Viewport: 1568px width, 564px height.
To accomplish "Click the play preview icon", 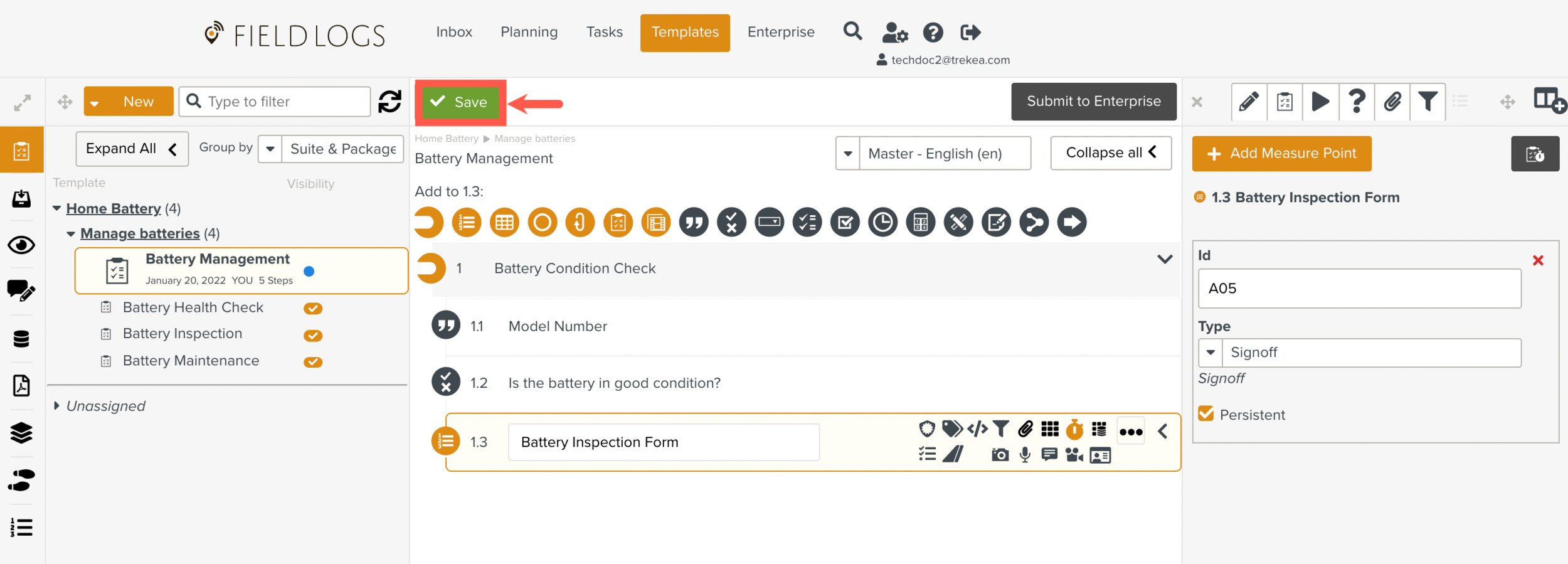I will [x=1320, y=102].
